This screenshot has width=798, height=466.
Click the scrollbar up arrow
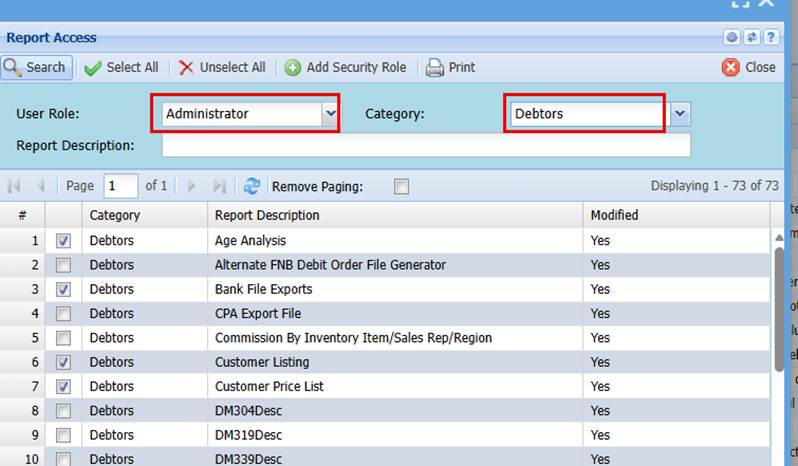click(779, 238)
